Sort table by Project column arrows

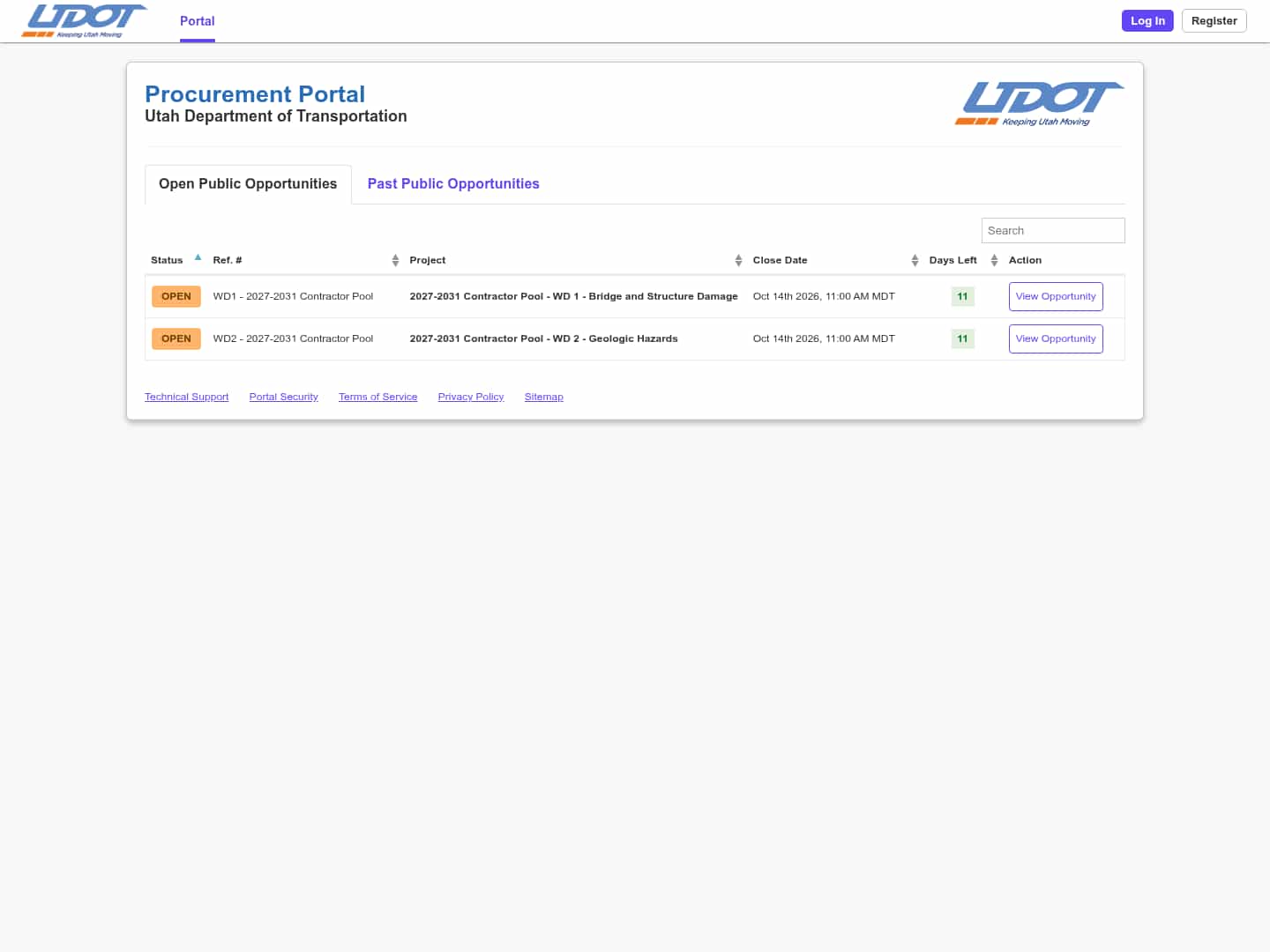[x=738, y=260]
